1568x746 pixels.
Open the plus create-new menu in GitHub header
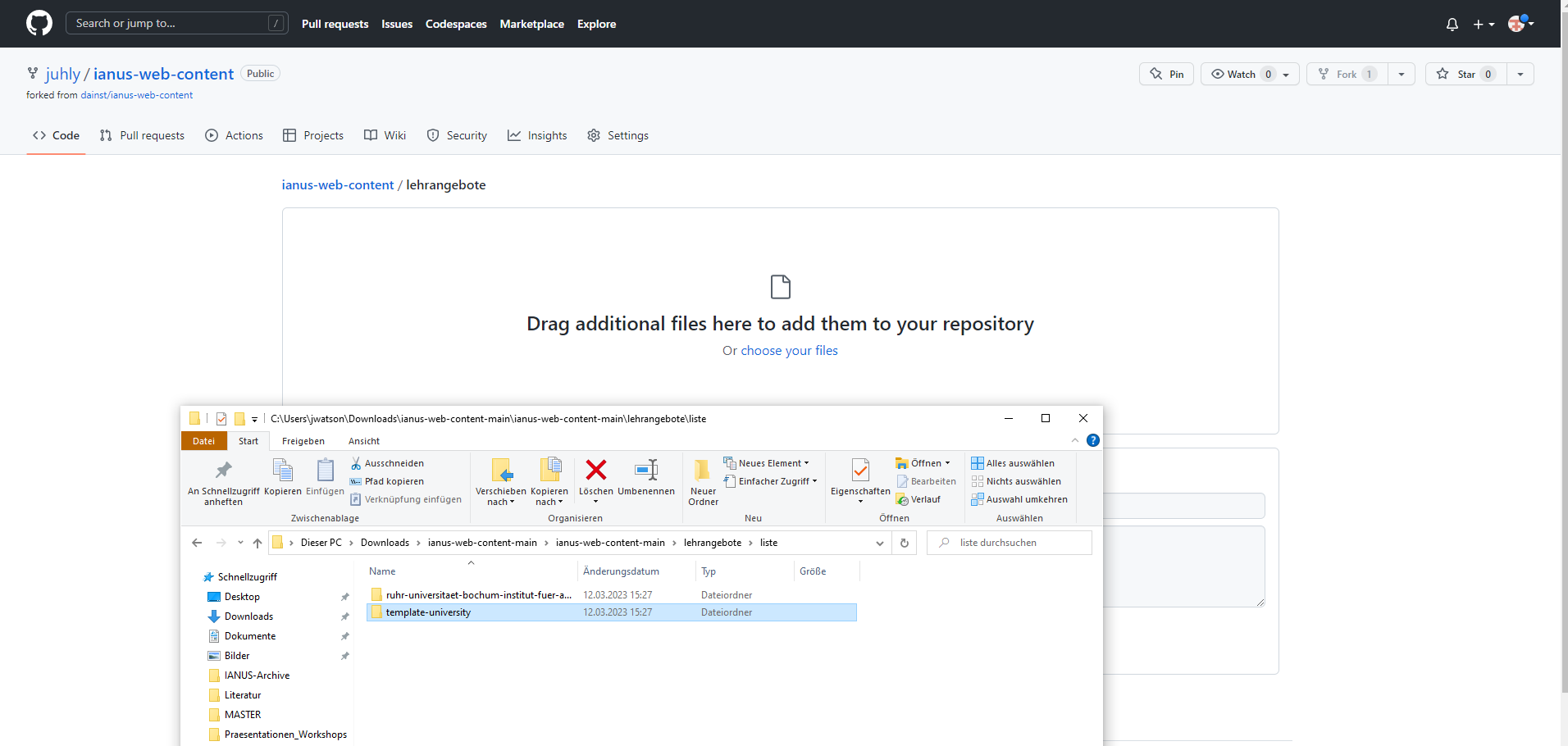(x=1484, y=24)
